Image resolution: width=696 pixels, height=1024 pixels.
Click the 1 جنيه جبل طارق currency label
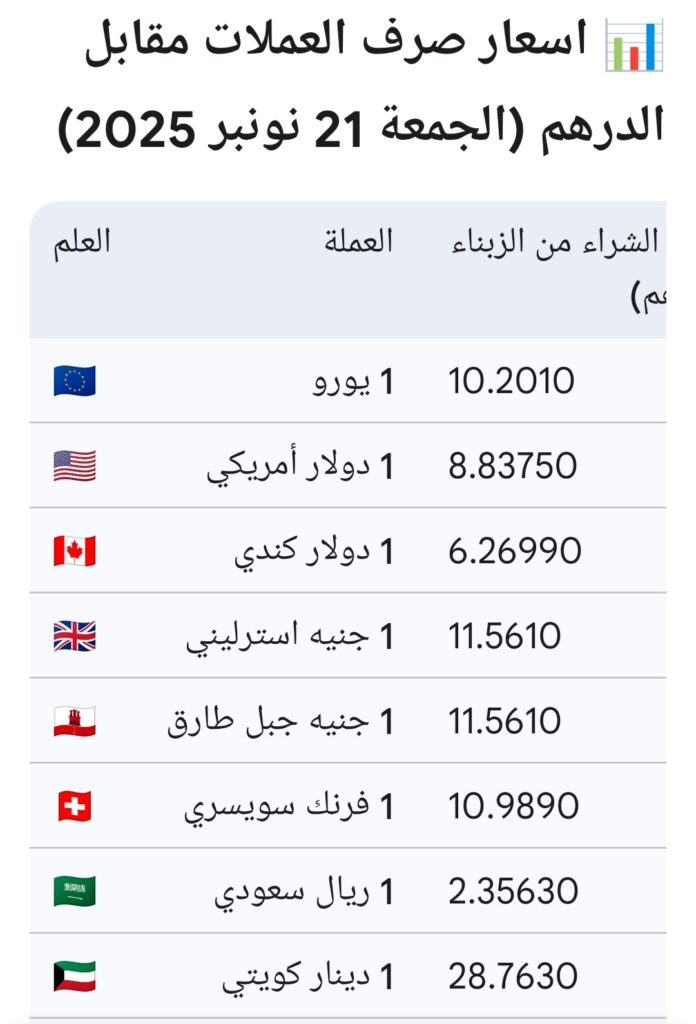(x=281, y=722)
